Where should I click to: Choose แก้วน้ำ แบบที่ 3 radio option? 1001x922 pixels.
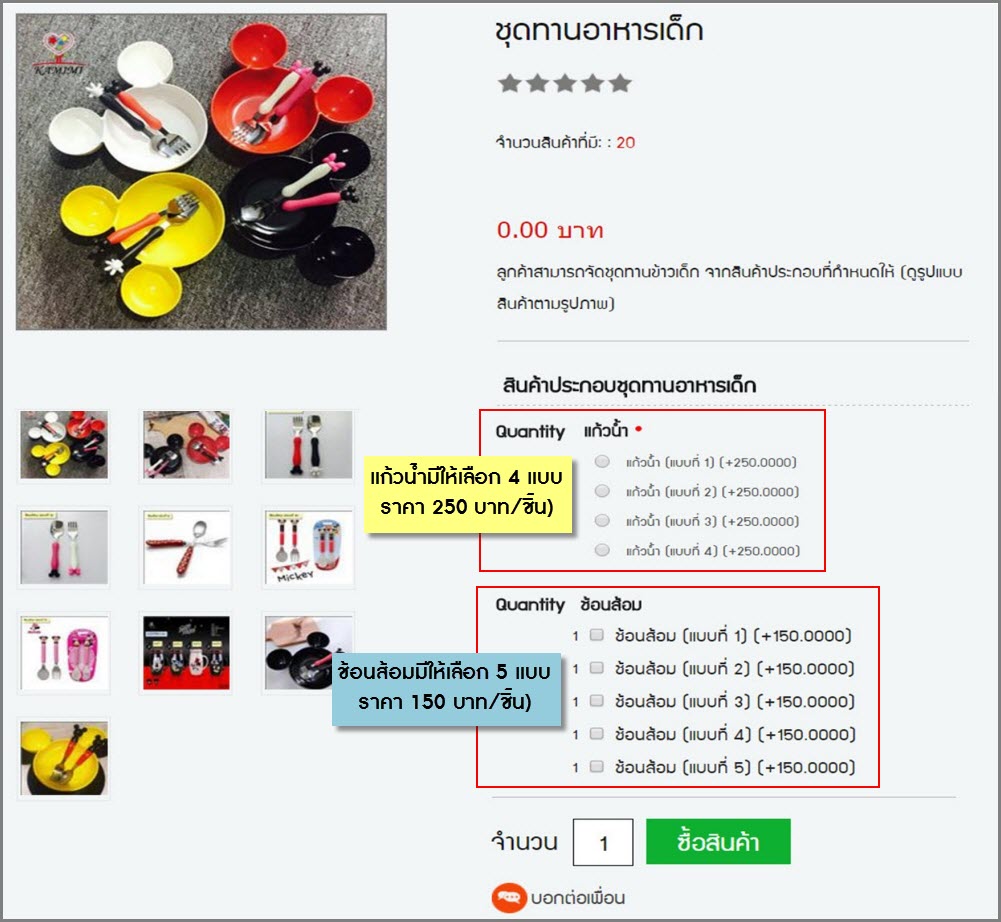click(602, 520)
